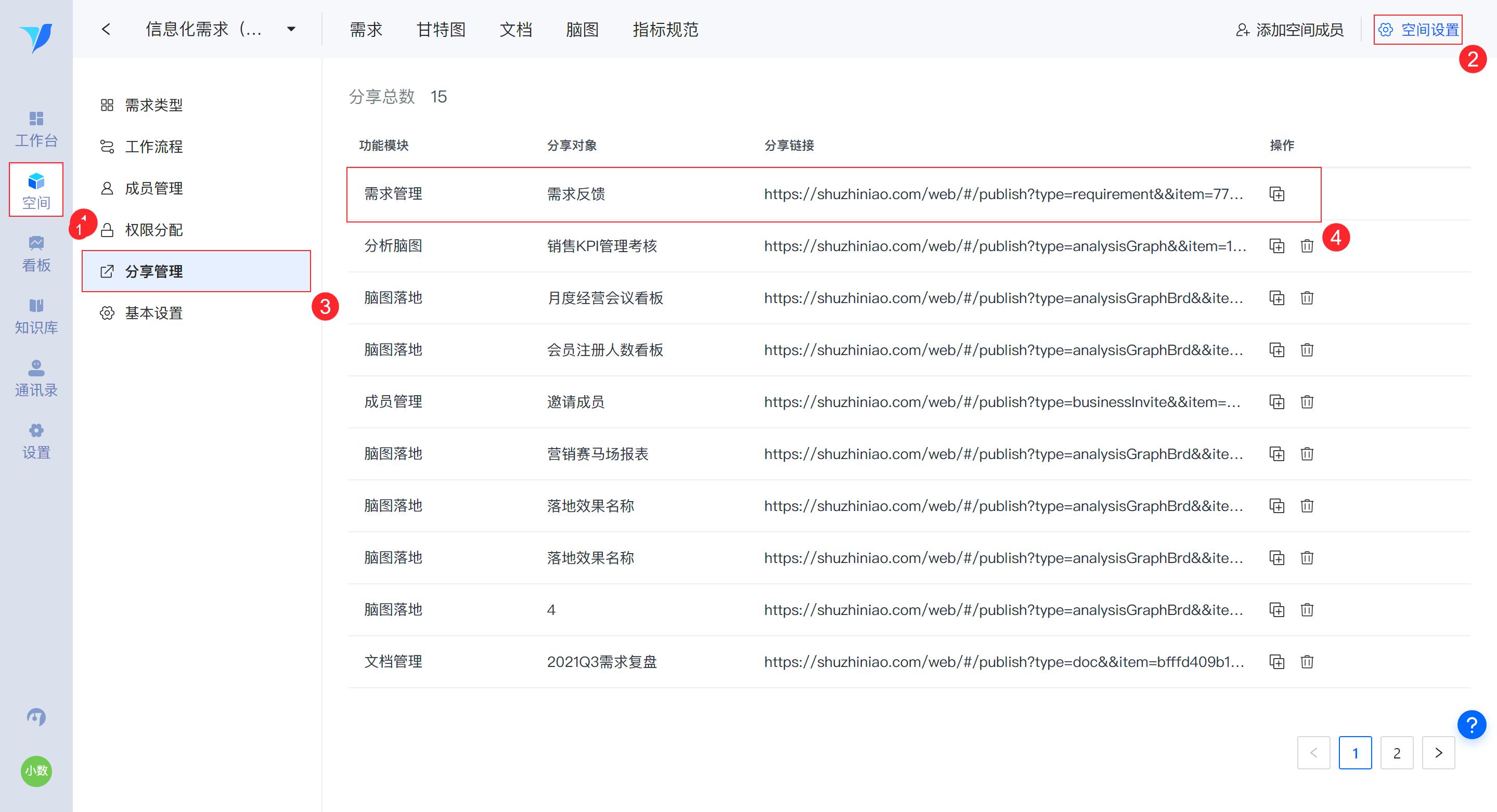The height and width of the screenshot is (812, 1497).
Task: Select 权限分配 in settings menu
Action: click(153, 230)
